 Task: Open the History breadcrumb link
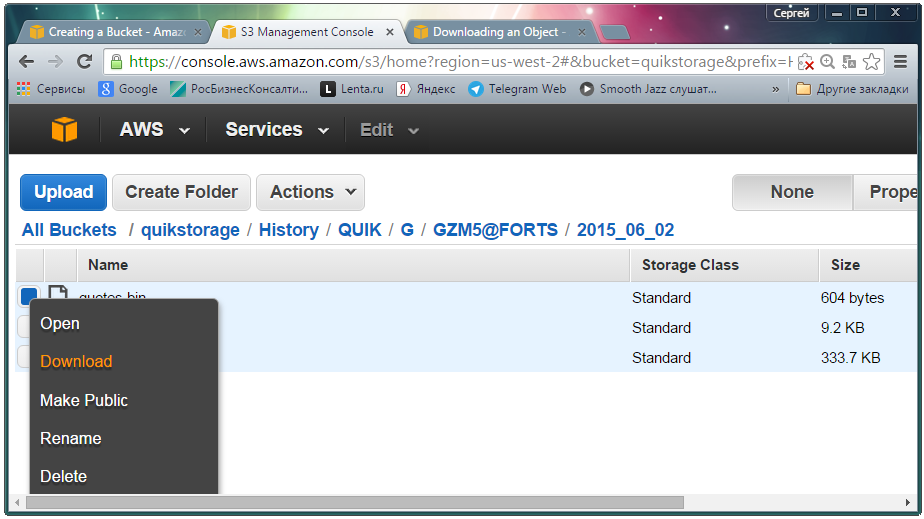pos(289,230)
